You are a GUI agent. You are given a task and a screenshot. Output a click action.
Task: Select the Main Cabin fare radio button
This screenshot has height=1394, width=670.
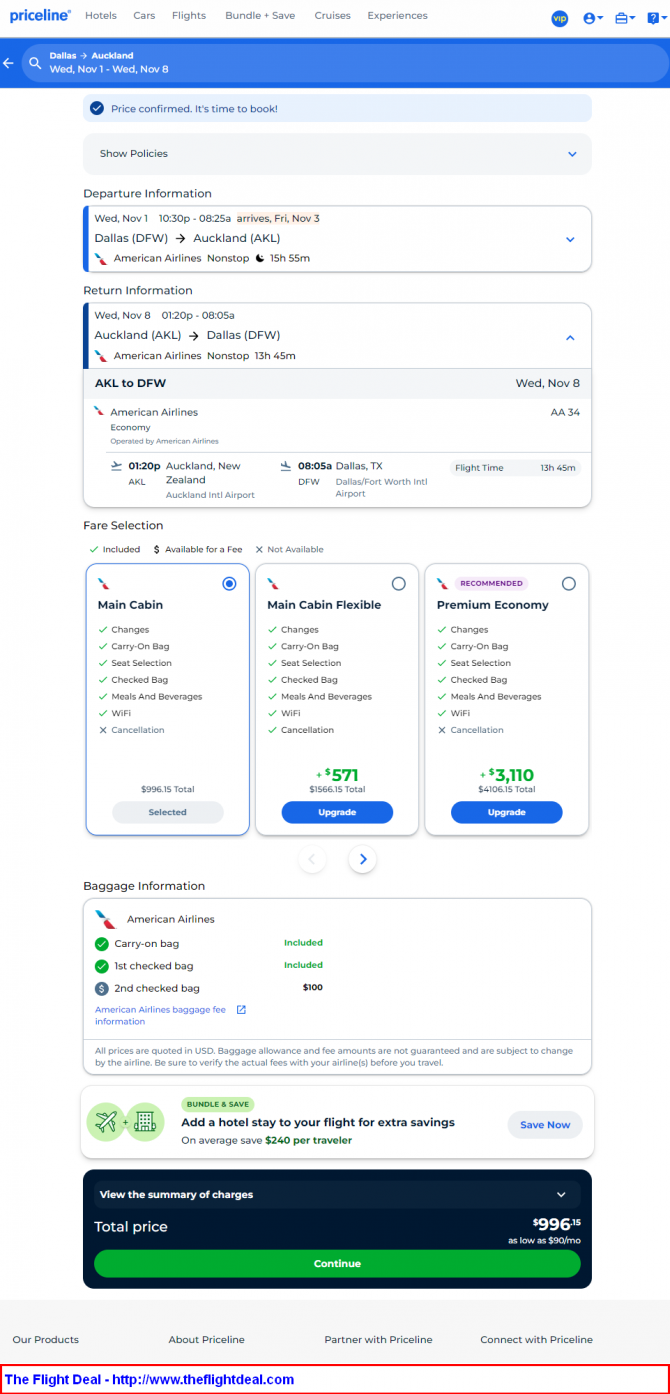(x=230, y=584)
